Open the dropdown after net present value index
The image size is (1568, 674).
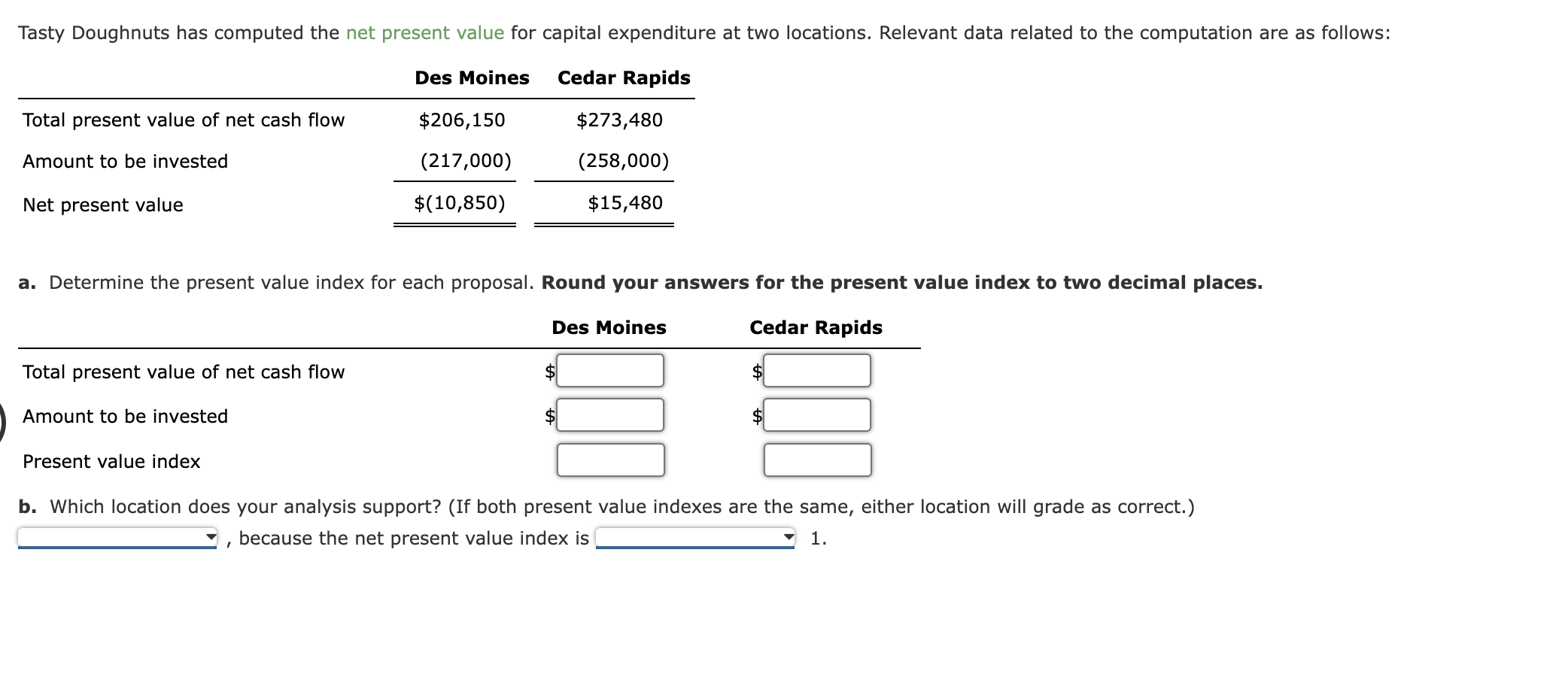click(692, 536)
